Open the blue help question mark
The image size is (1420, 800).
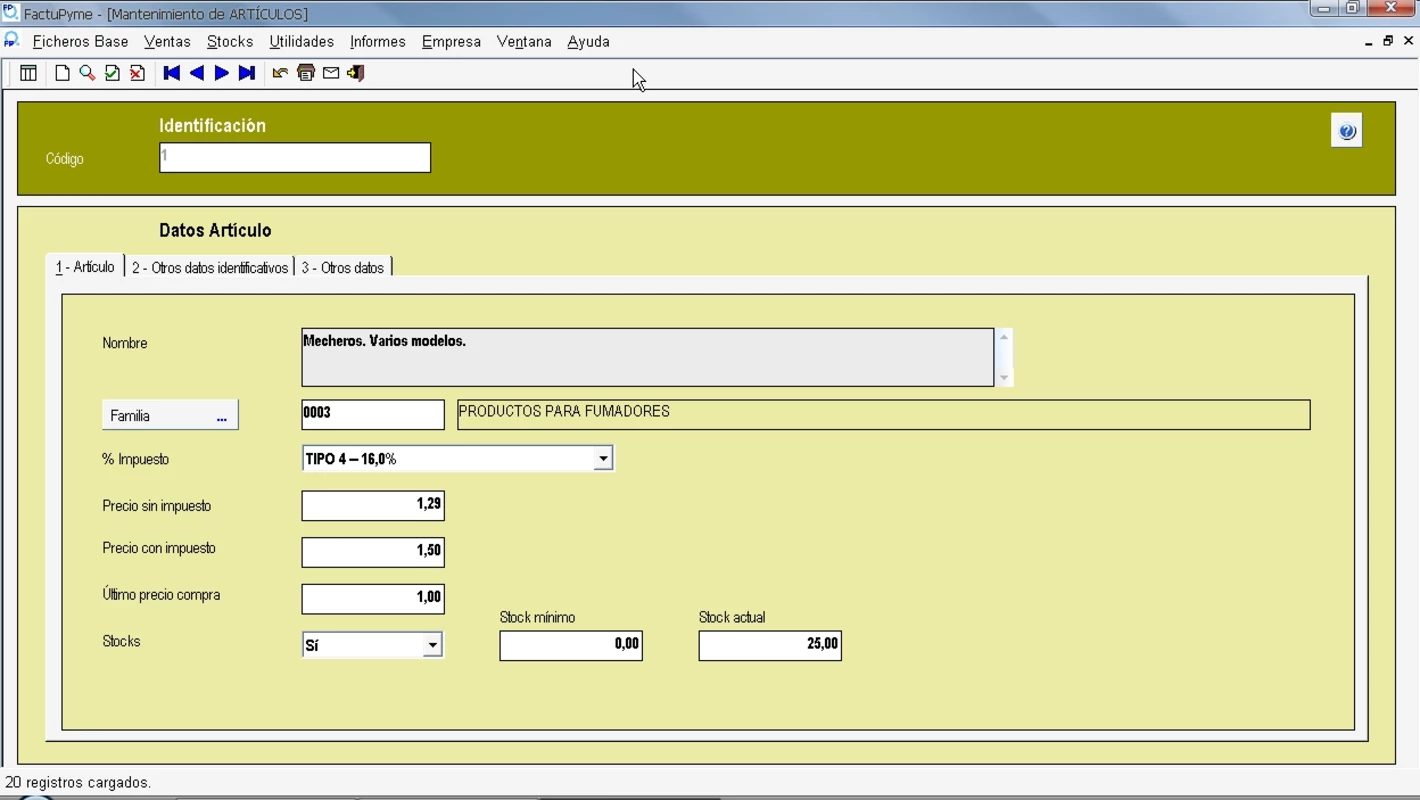click(1347, 131)
